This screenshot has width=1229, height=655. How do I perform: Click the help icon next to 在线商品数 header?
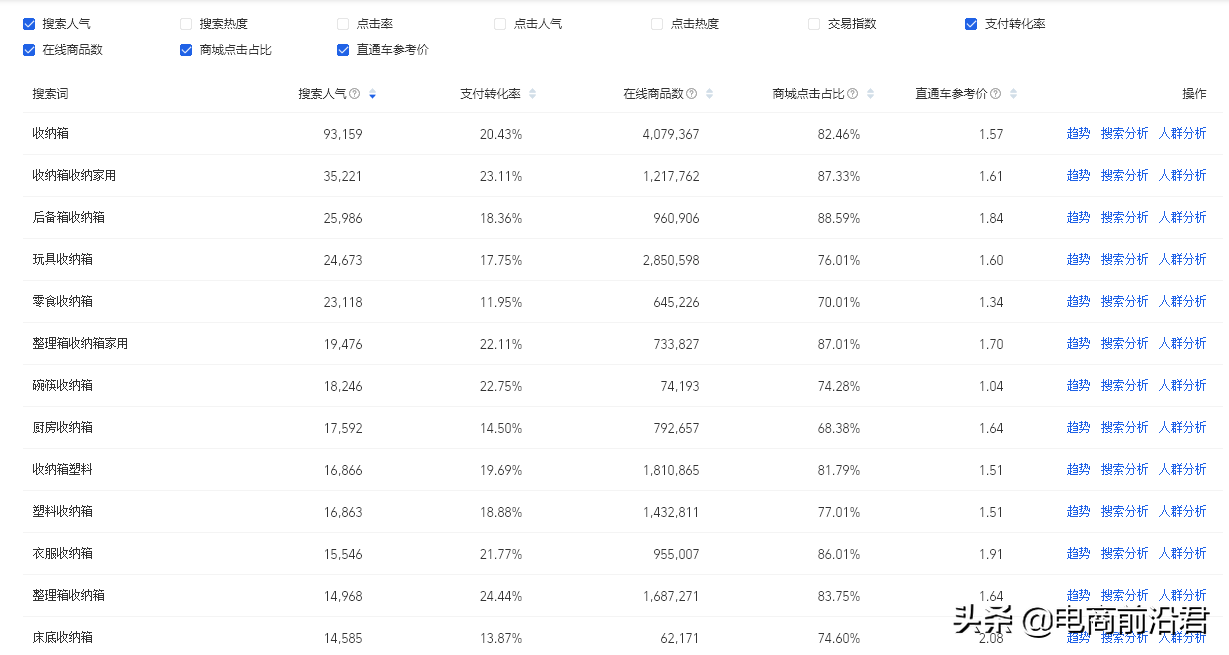coord(693,93)
